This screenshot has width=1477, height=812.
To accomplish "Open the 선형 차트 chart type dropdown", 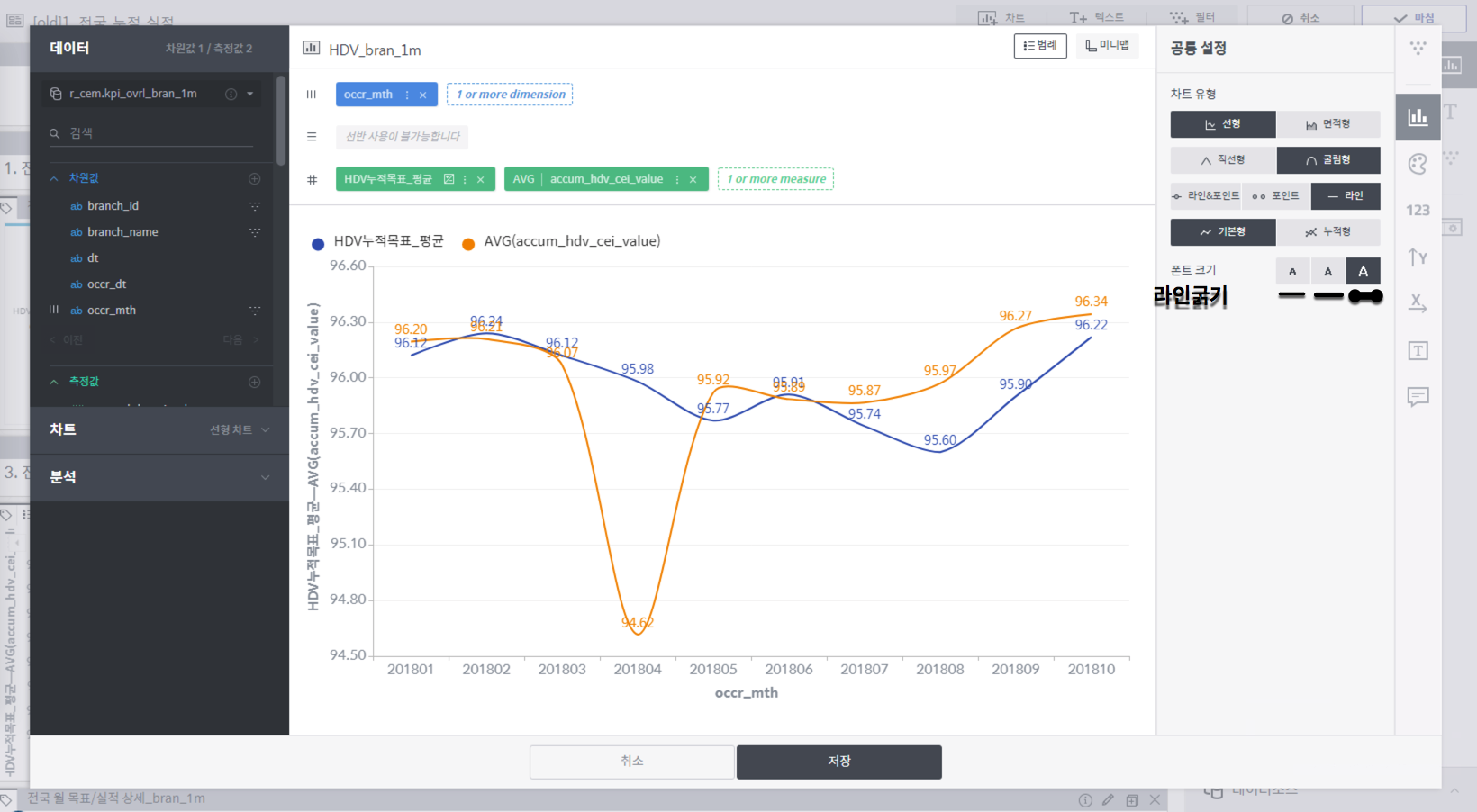I will pyautogui.click(x=240, y=430).
